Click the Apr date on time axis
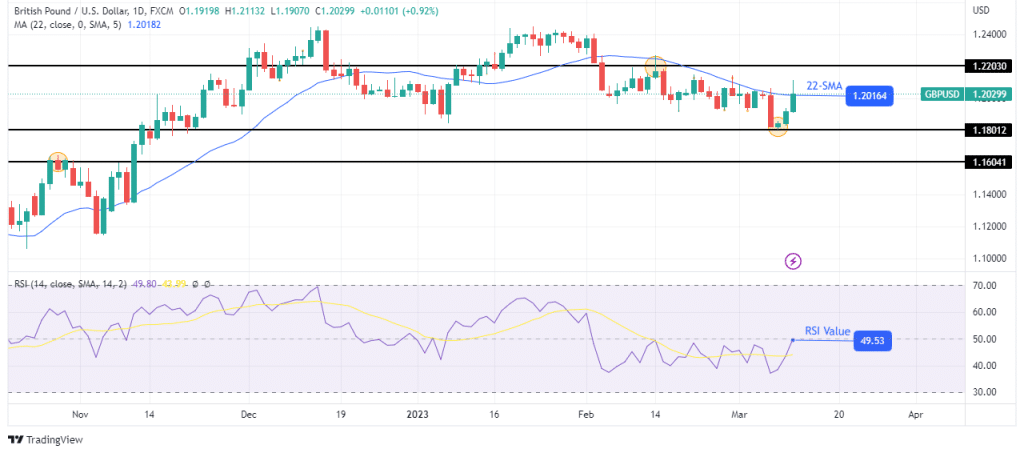Screen dimensions: 1024x453 [x=916, y=414]
